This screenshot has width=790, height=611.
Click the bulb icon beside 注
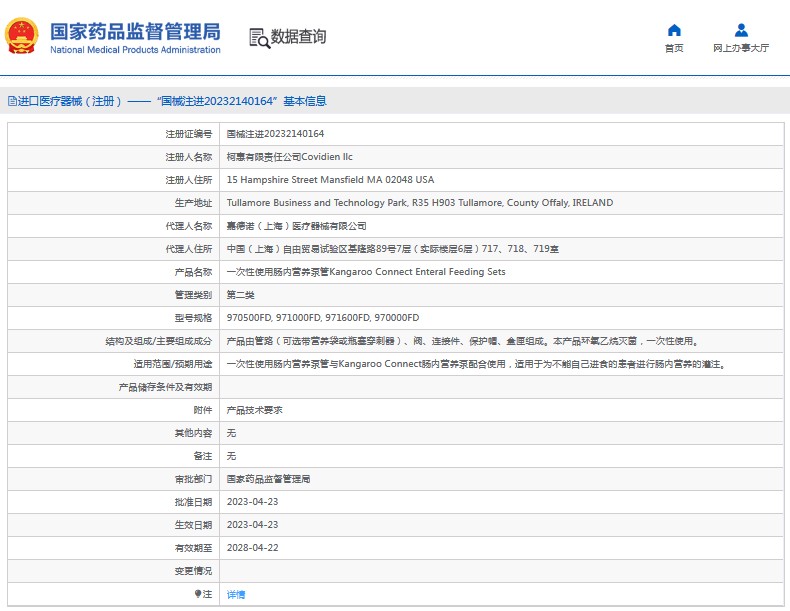point(195,594)
